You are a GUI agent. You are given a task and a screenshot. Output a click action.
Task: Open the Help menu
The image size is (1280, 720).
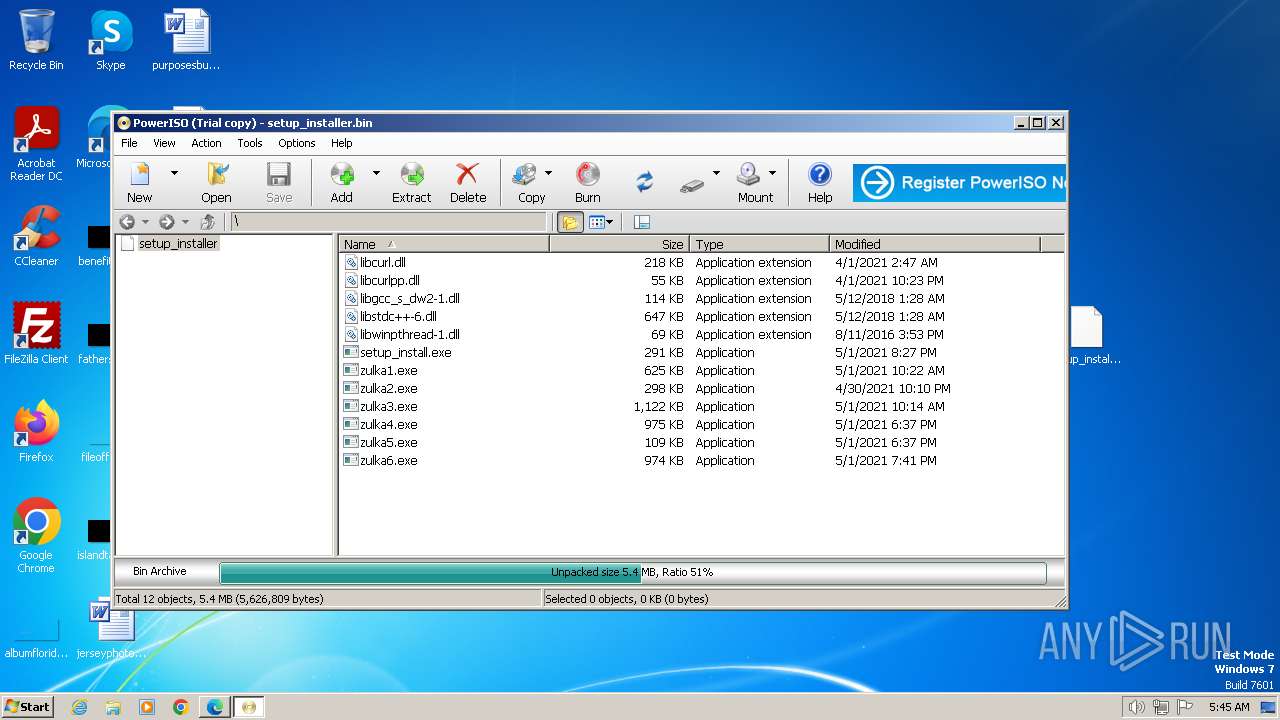tap(342, 143)
